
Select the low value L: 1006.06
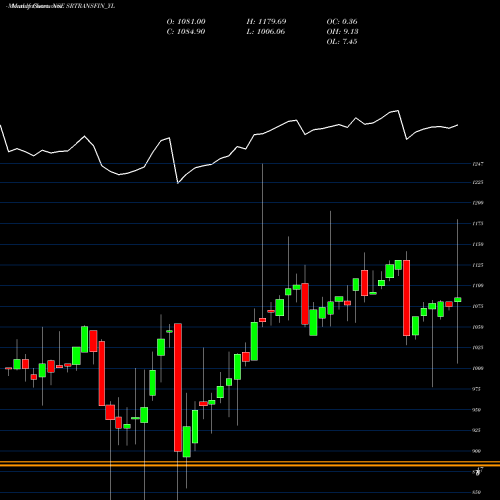coord(266,32)
